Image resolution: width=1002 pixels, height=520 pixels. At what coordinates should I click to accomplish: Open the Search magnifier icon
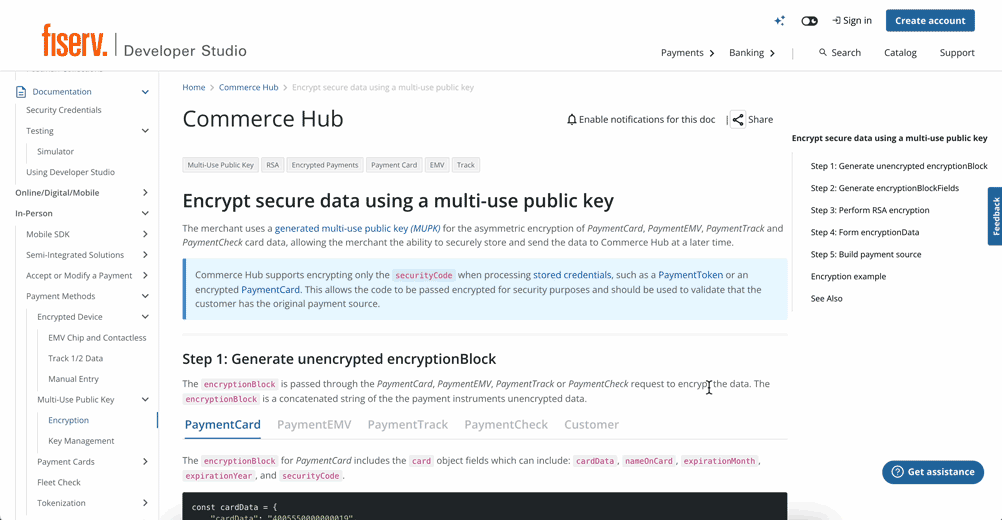(823, 53)
